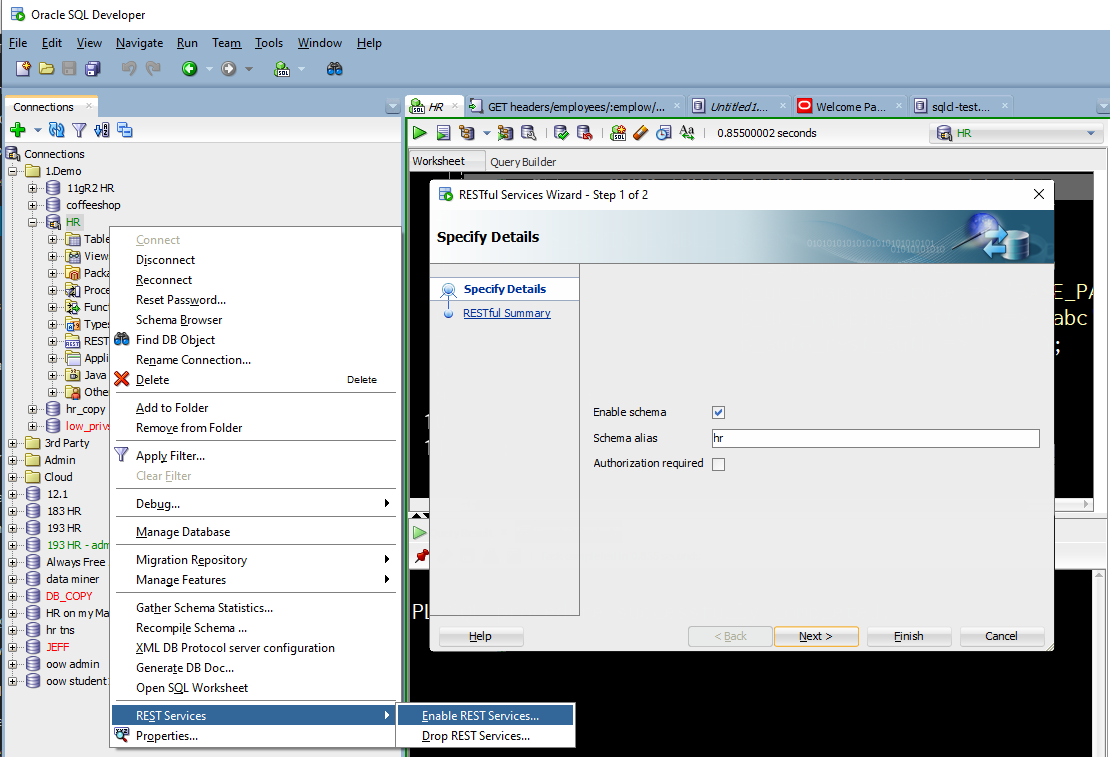Collapse the 1.Demo folder node
1110x757 pixels.
click(13, 171)
